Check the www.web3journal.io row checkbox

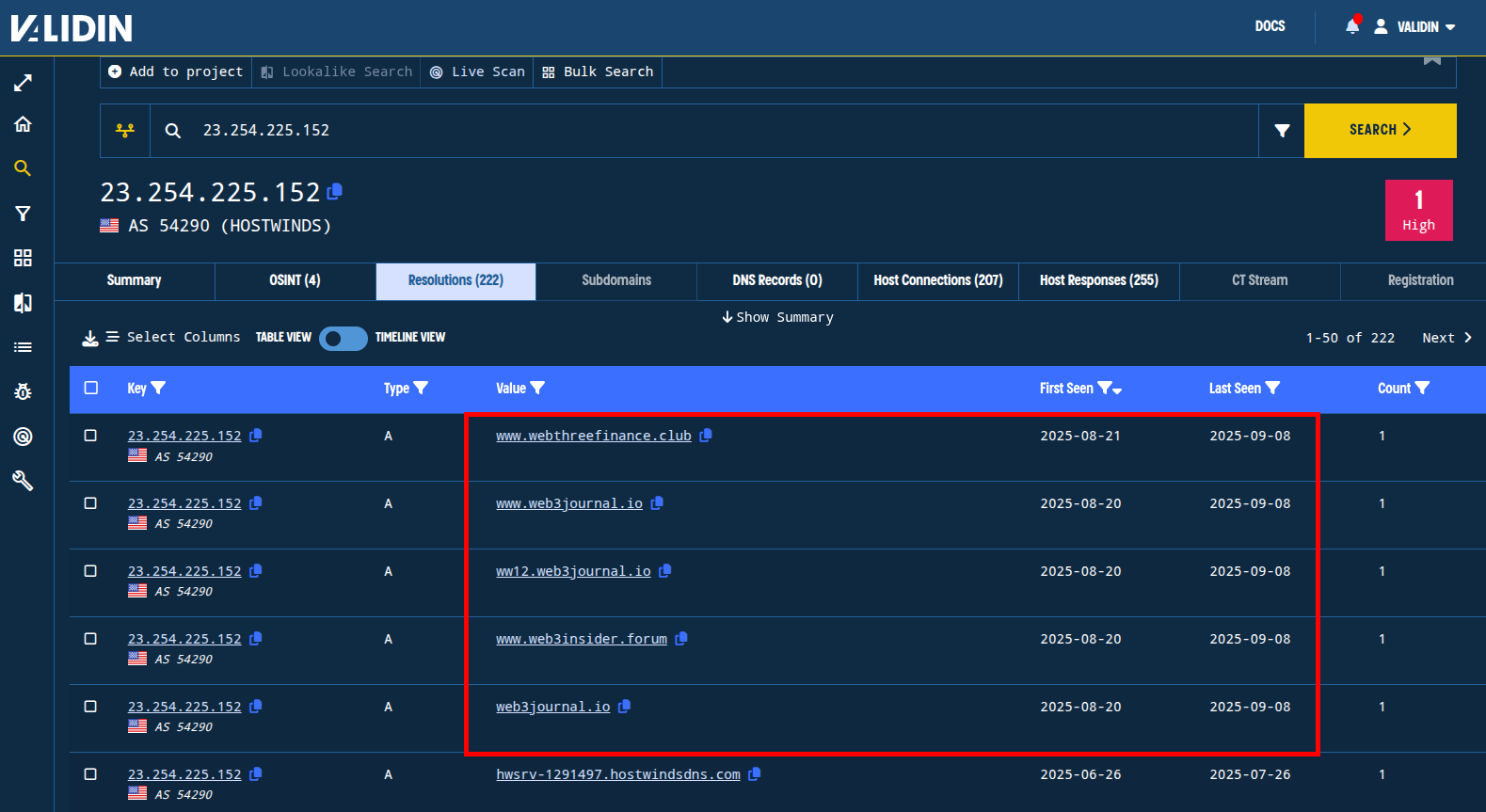90,503
